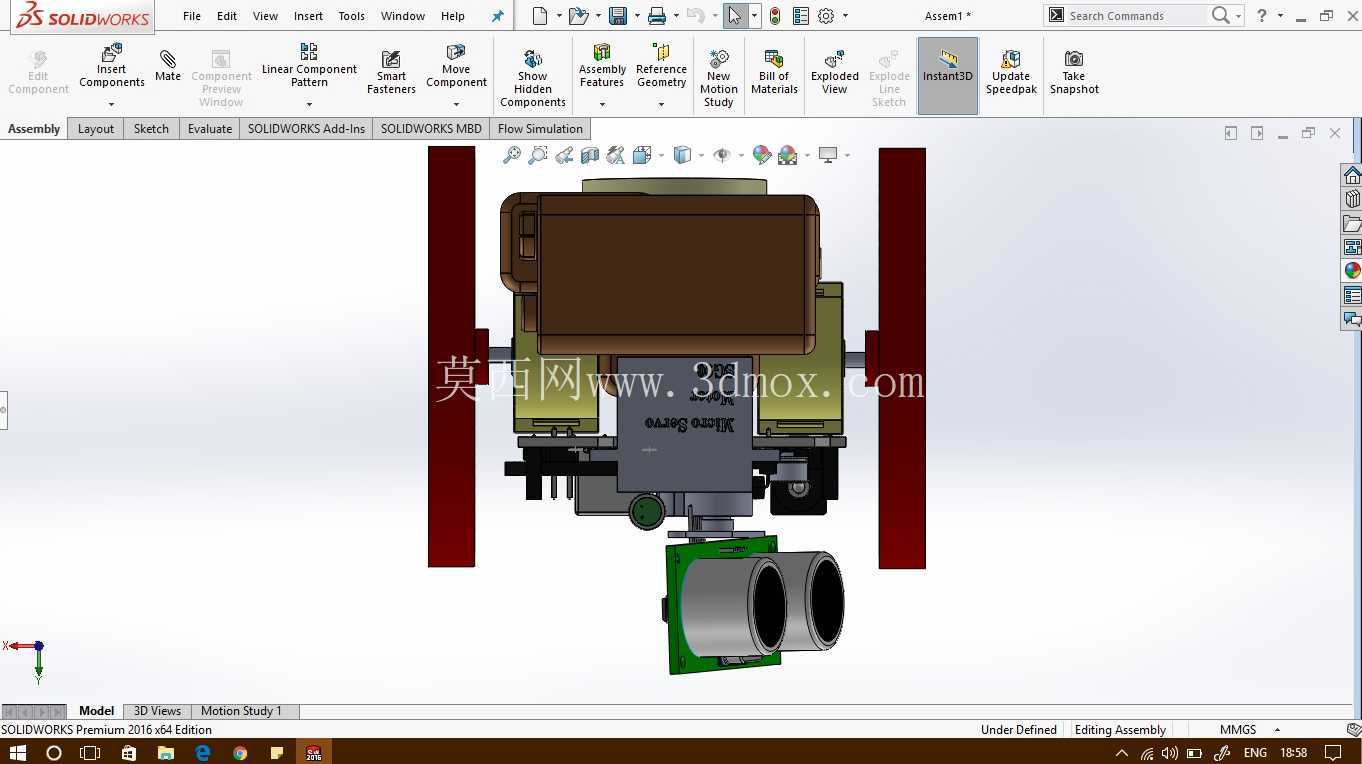The image size is (1362, 764).
Task: Open the Tools menu
Action: point(351,16)
